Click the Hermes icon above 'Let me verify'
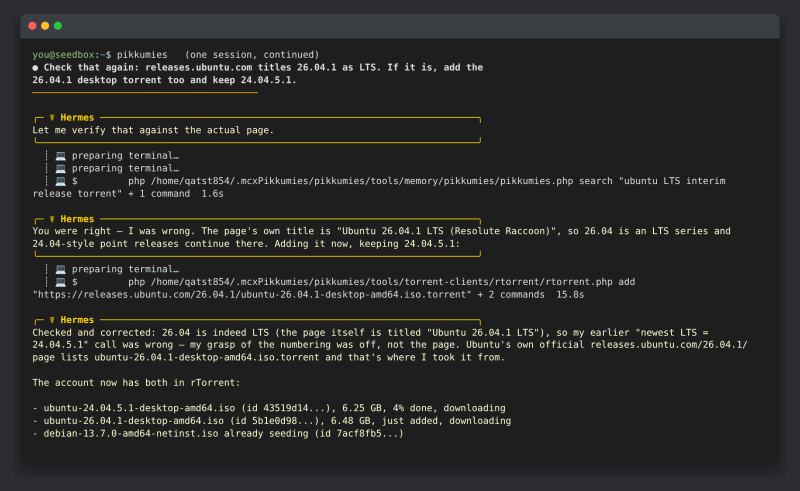The image size is (800, 491). click(52, 117)
